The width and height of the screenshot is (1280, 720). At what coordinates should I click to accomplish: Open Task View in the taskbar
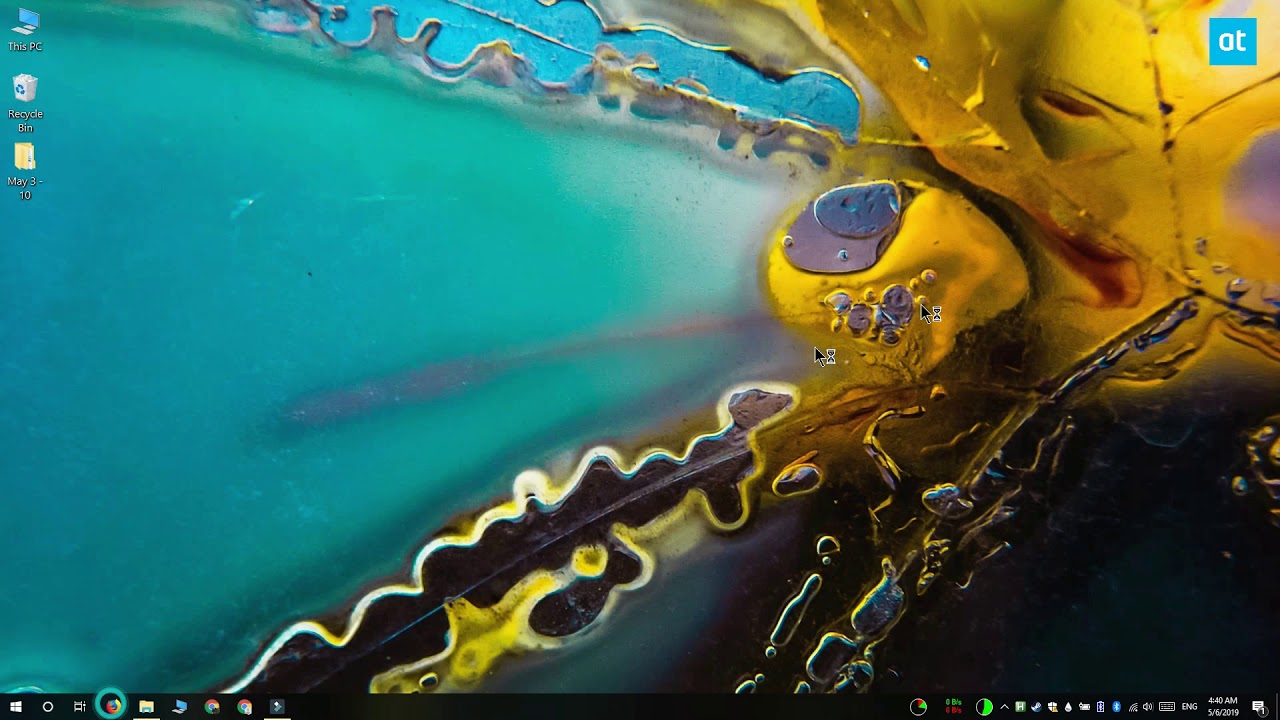(79, 707)
